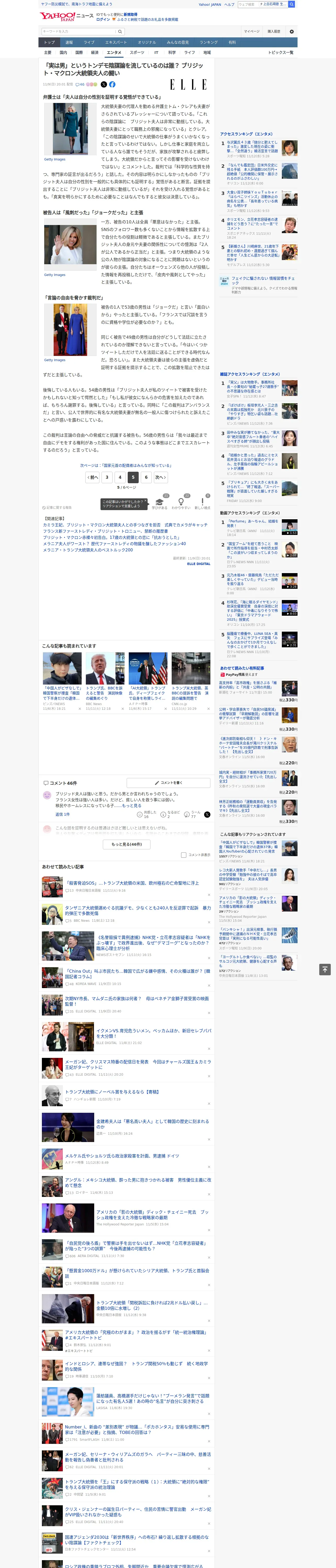Image resolution: width=336 pixels, height=1568 pixels.
Task: Open the ヘルプ link
Action: pyautogui.click(x=229, y=4)
